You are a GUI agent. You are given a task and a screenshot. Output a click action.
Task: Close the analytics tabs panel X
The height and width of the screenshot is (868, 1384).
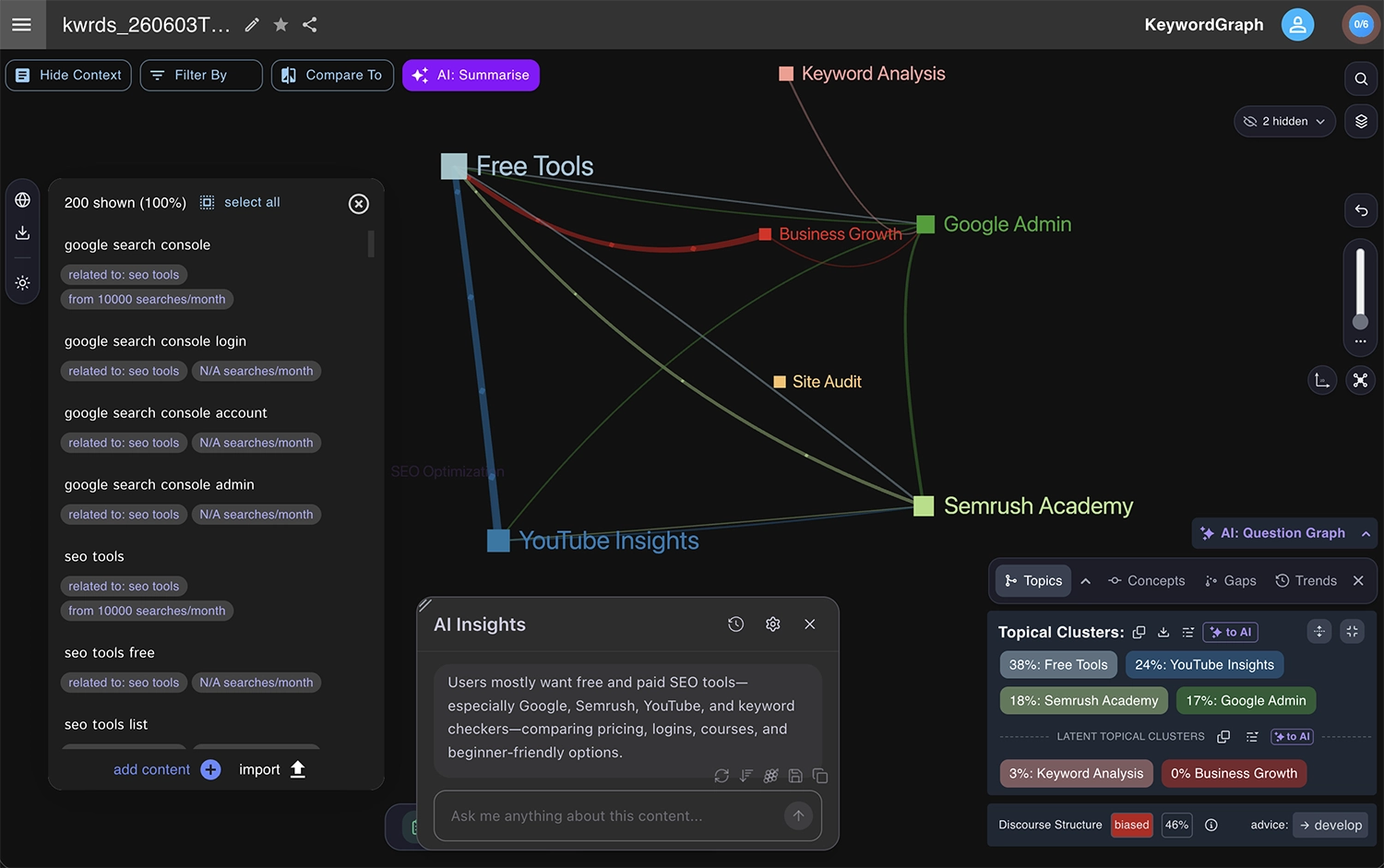coord(1358,581)
